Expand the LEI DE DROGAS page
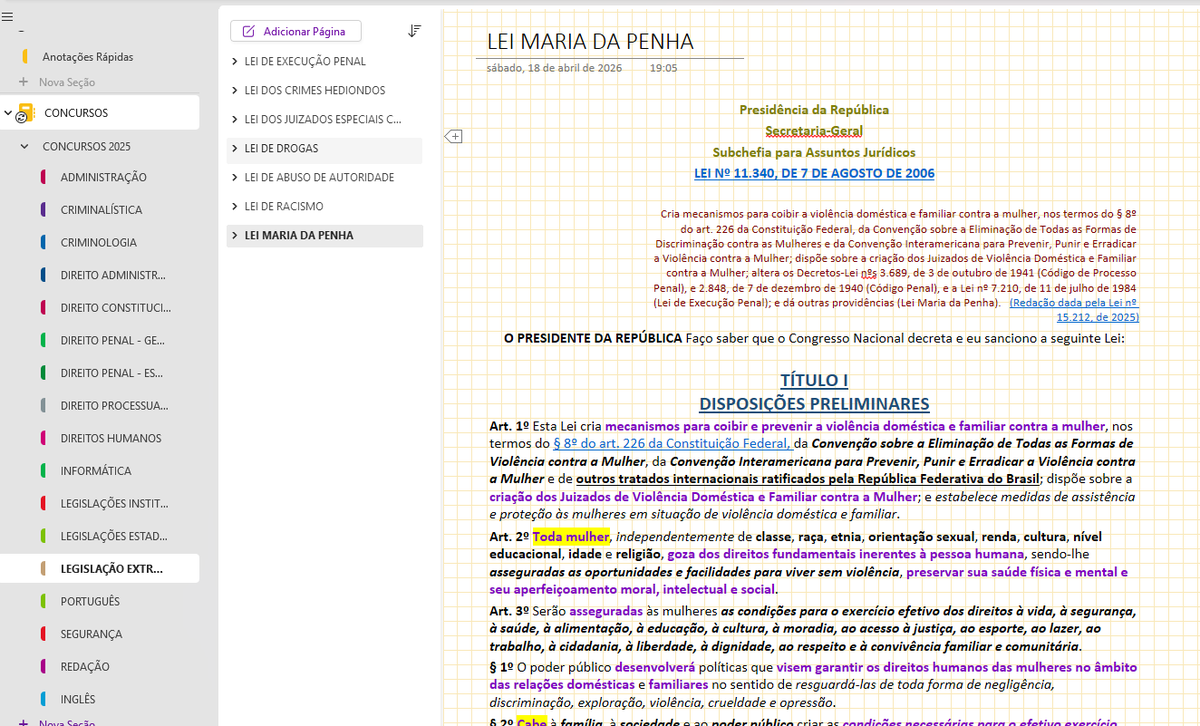This screenshot has height=726, width=1200. pos(235,149)
